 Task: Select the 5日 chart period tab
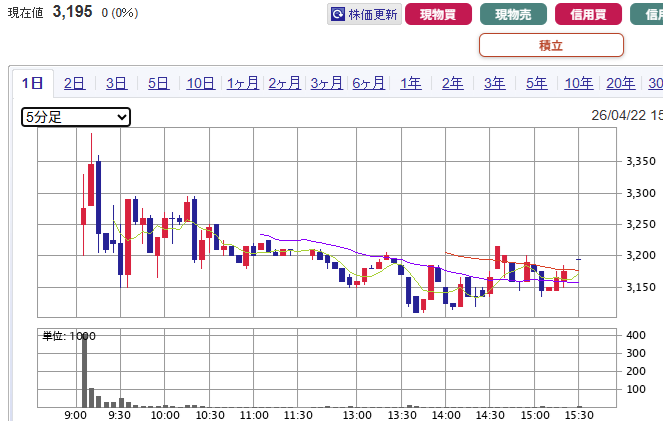click(x=158, y=83)
